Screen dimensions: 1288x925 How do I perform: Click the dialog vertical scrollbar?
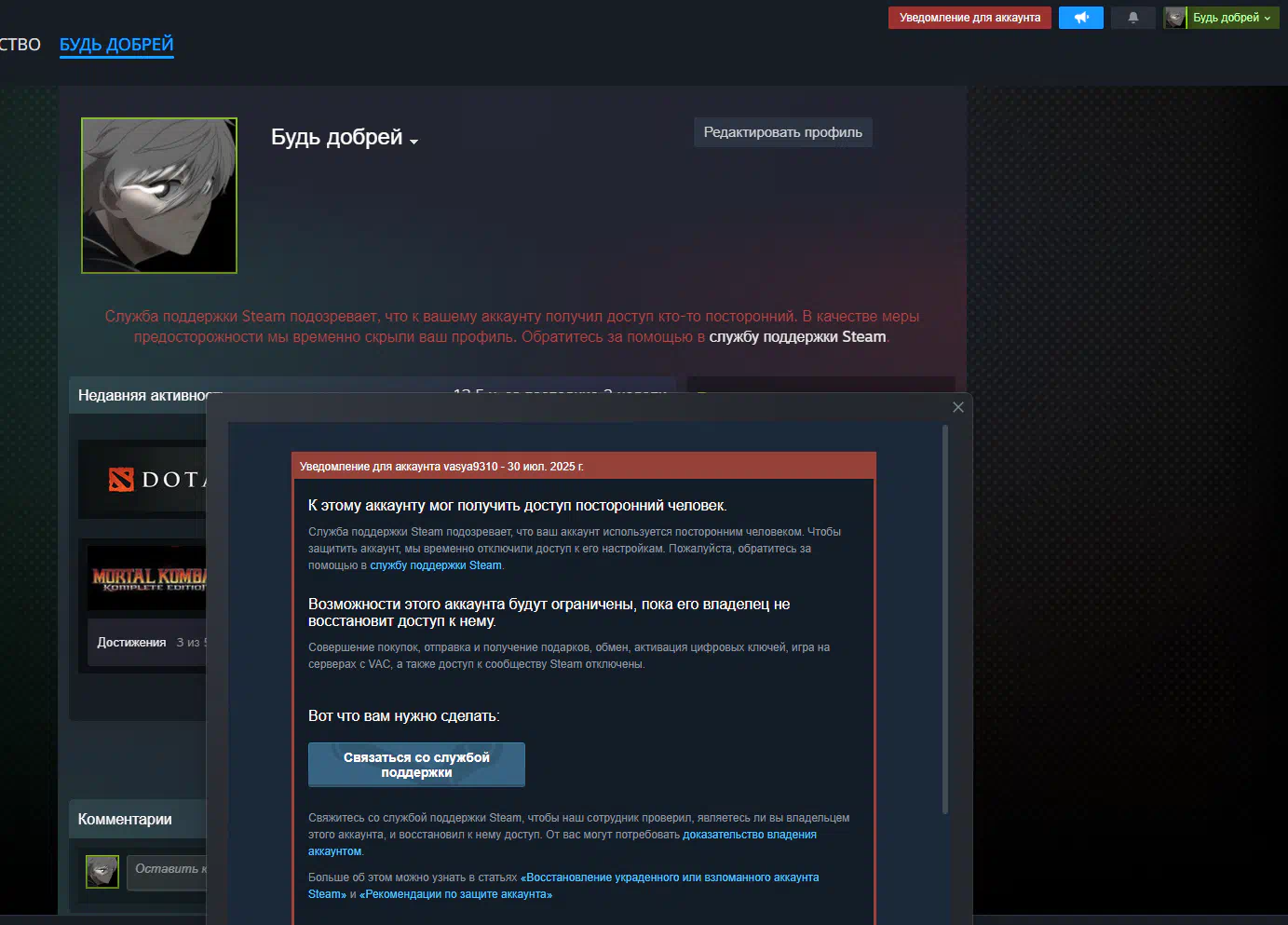point(945,619)
